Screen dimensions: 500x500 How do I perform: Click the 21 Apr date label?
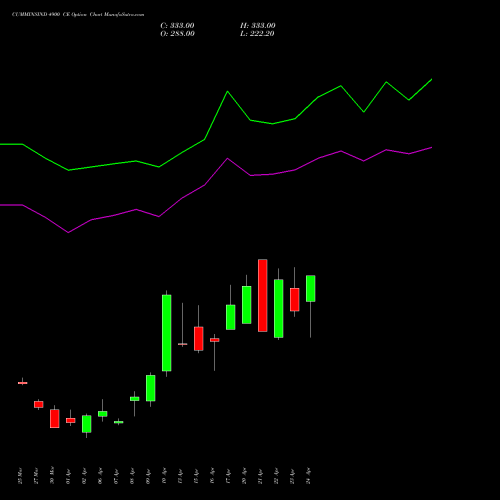pos(260,476)
